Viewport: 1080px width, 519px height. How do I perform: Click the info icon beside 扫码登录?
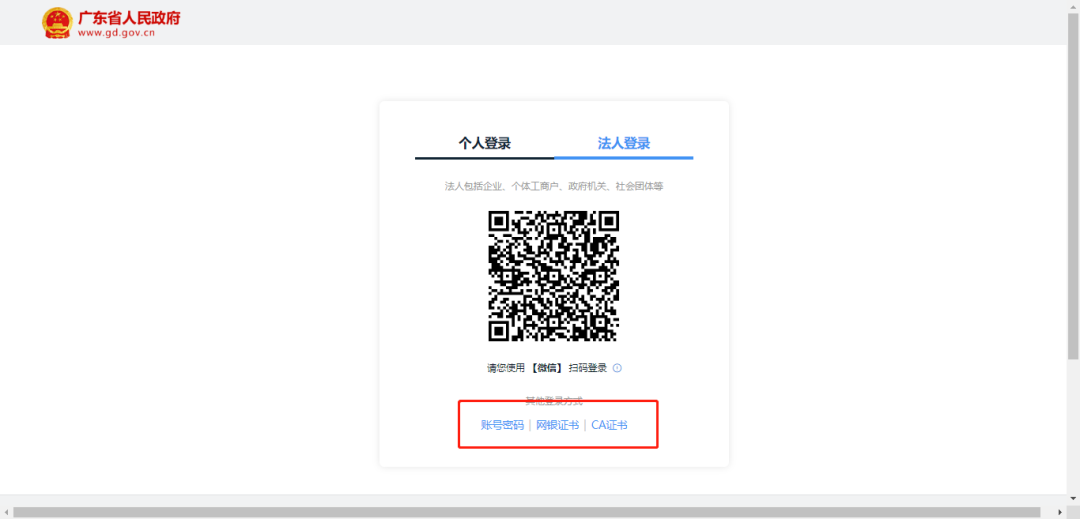(617, 368)
